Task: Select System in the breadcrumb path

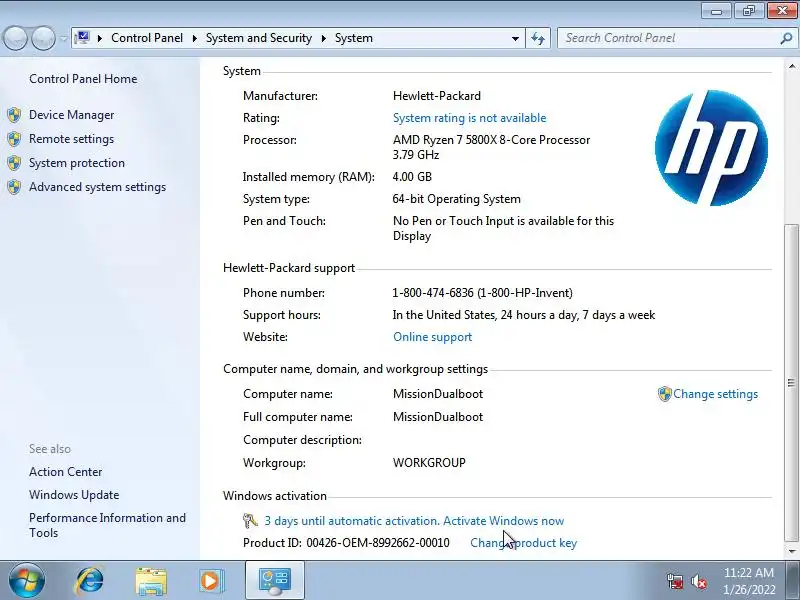Action: pos(354,38)
